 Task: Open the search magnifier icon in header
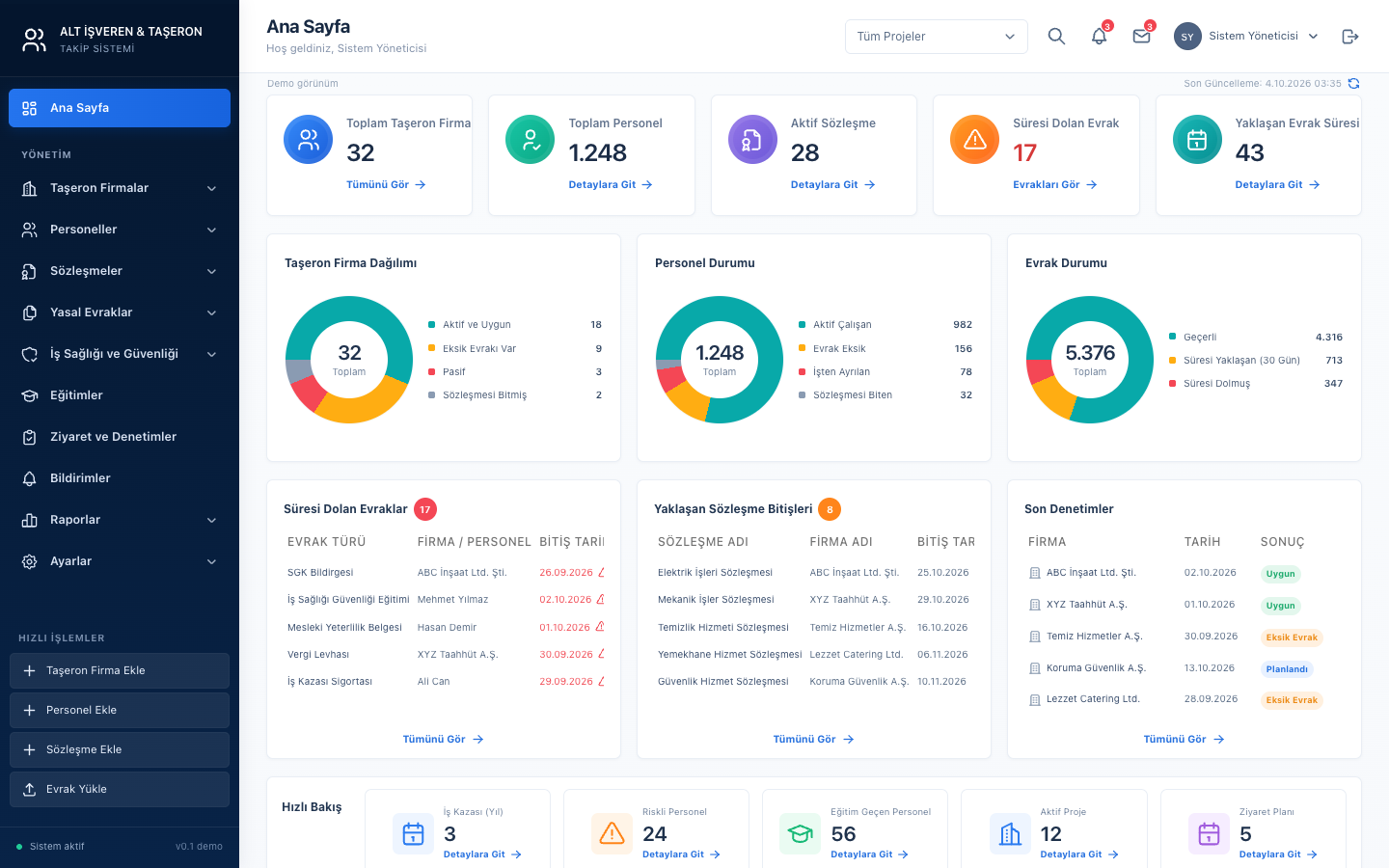tap(1056, 37)
